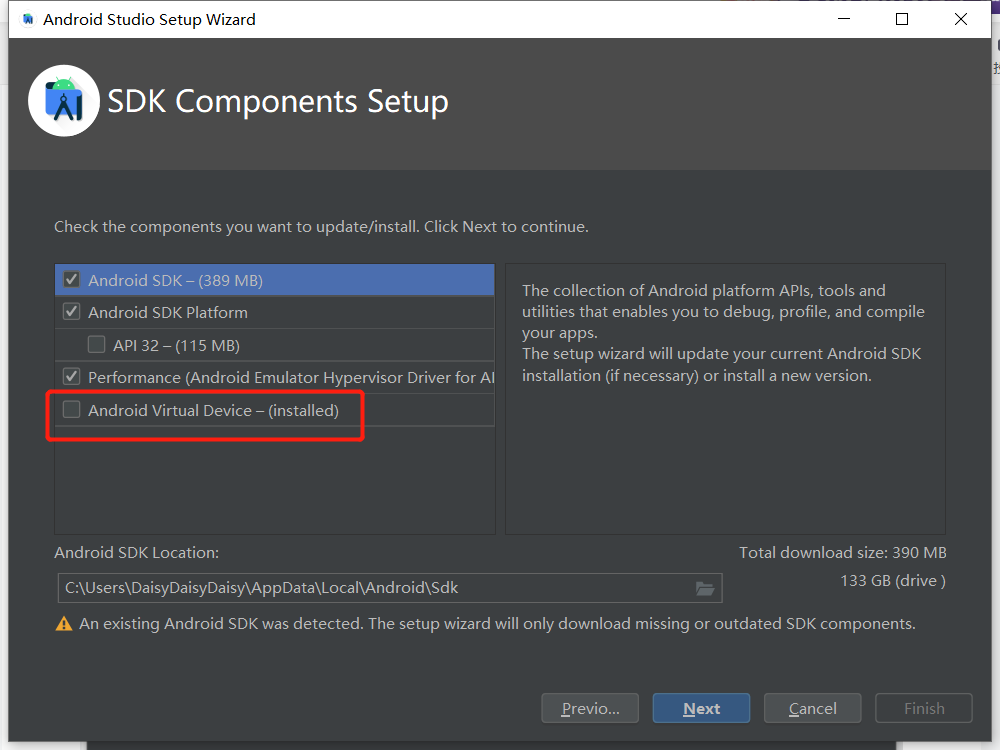The width and height of the screenshot is (1000, 750).
Task: Click the '133 GB (drive )' text
Action: (x=893, y=581)
